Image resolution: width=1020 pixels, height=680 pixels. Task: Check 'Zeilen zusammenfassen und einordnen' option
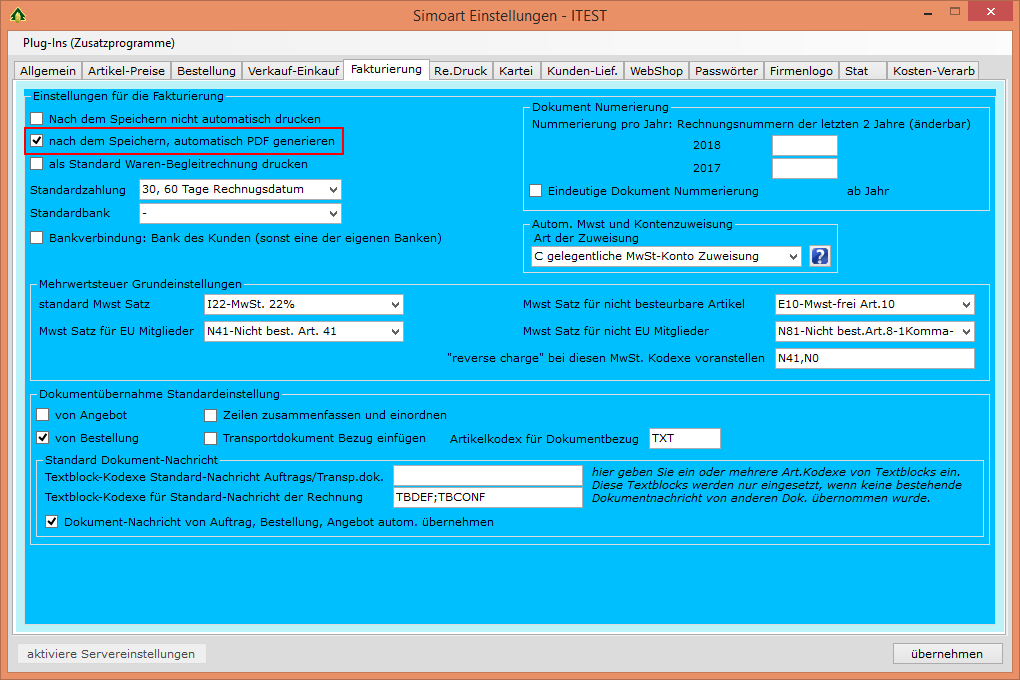pos(211,415)
